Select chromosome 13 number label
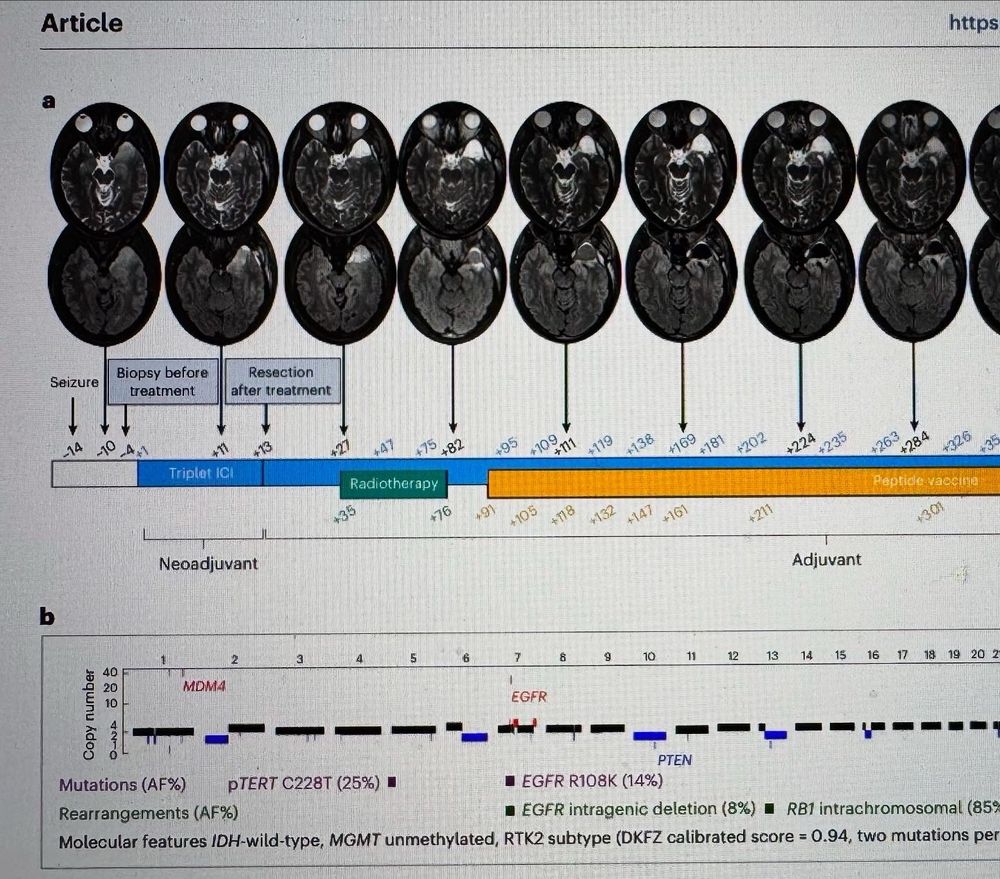 point(772,656)
